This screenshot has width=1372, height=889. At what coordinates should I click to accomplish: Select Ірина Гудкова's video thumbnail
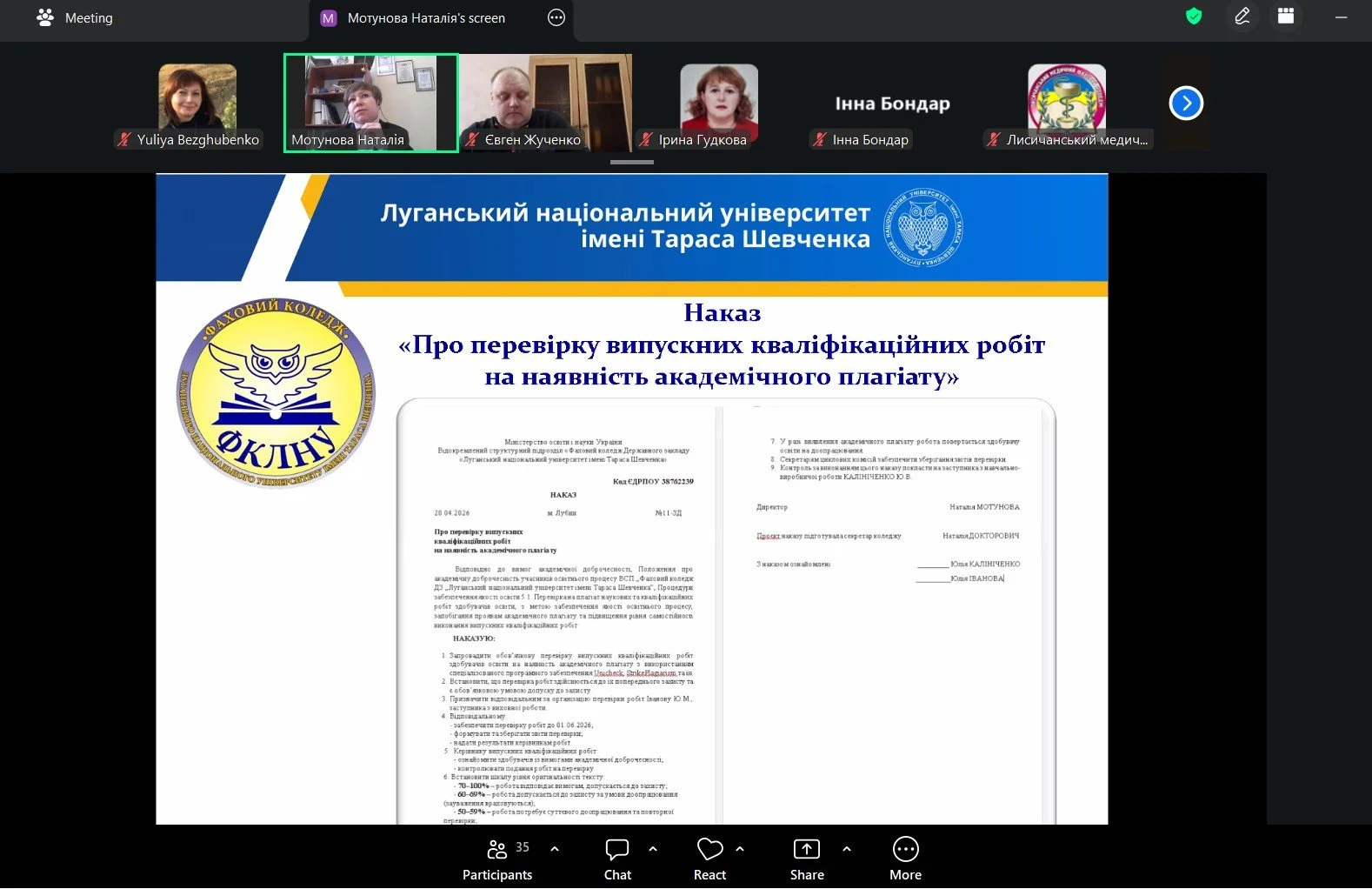pyautogui.click(x=719, y=104)
